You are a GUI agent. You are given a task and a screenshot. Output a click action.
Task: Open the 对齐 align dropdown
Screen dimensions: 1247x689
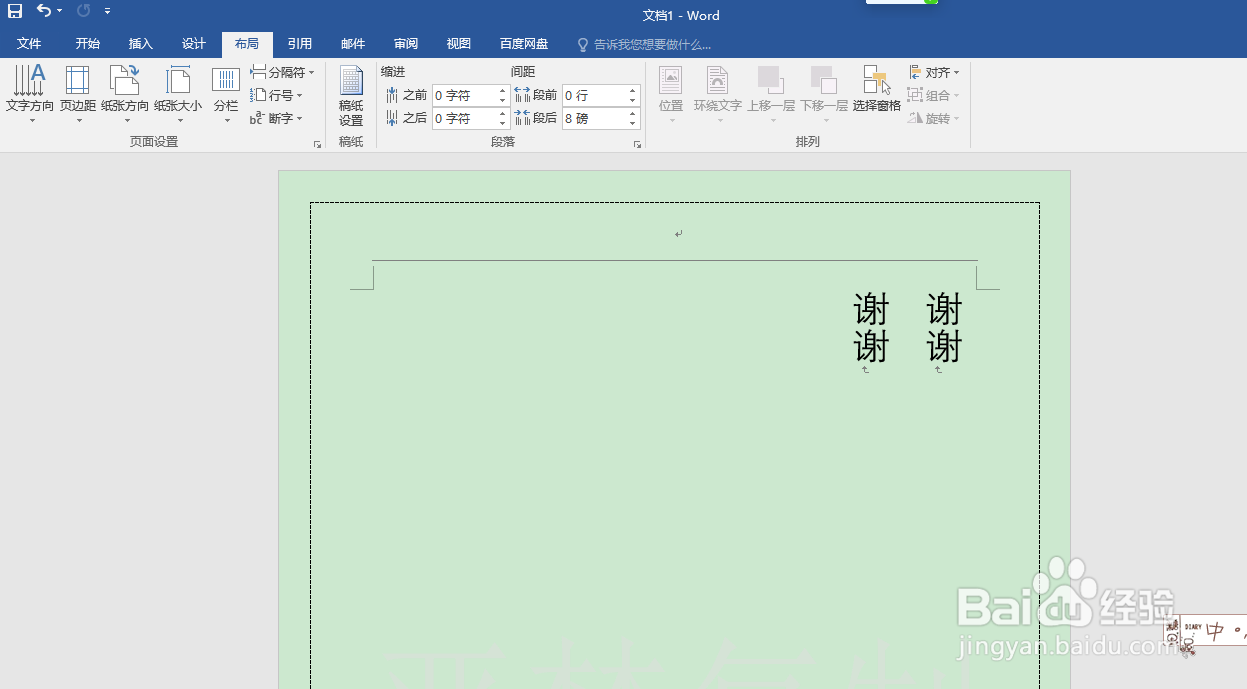[x=934, y=72]
